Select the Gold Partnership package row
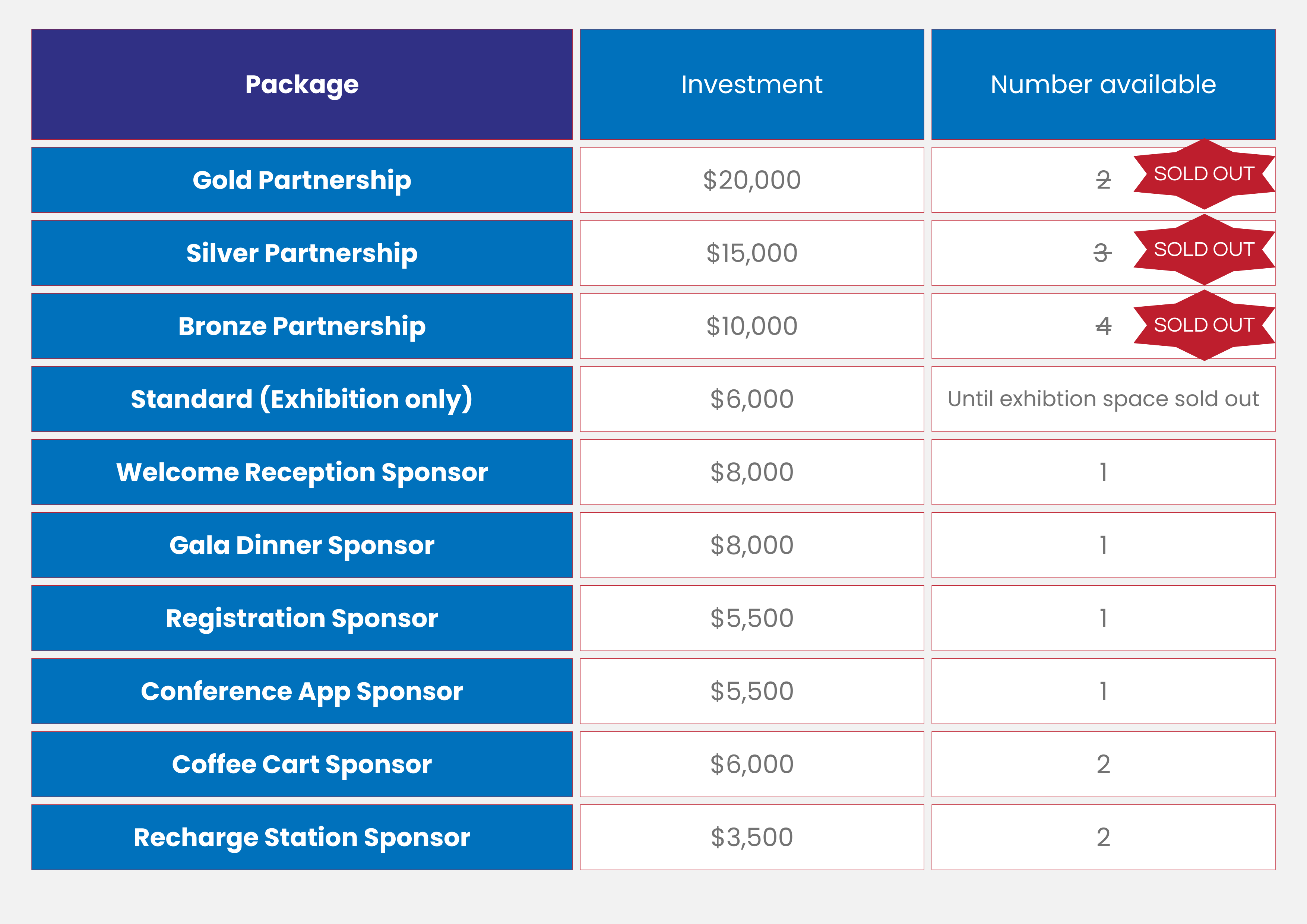Viewport: 1307px width, 924px height. pyautogui.click(x=302, y=180)
